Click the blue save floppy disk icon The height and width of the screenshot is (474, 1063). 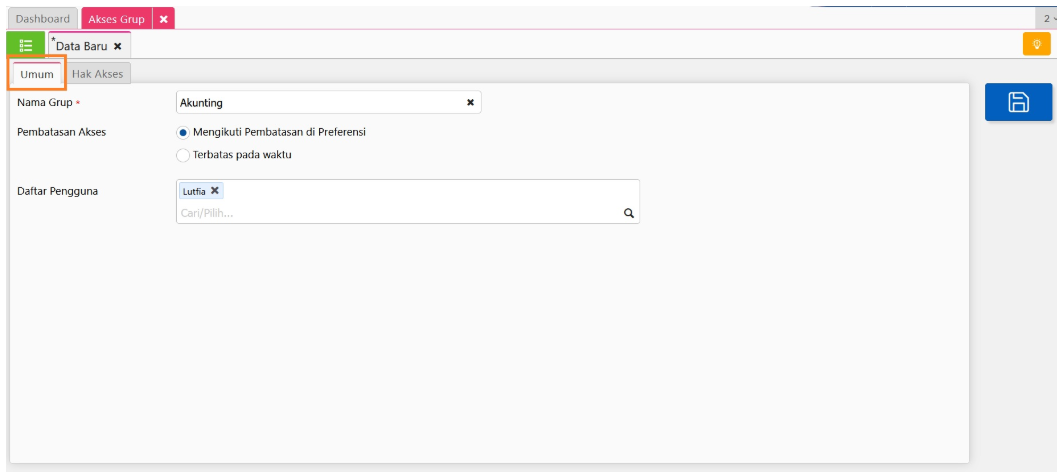(x=1018, y=102)
